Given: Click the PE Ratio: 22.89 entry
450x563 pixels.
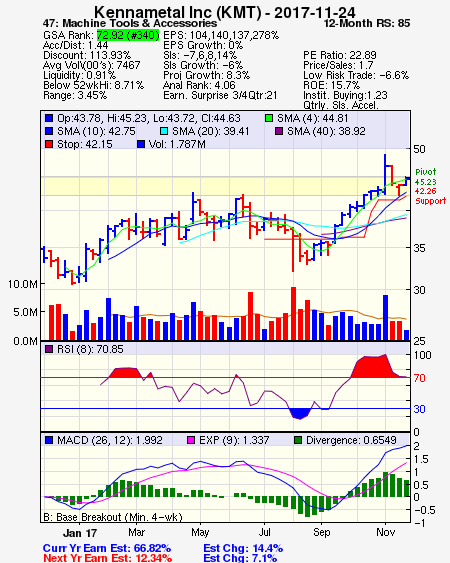Looking at the screenshot, I should pos(340,55).
